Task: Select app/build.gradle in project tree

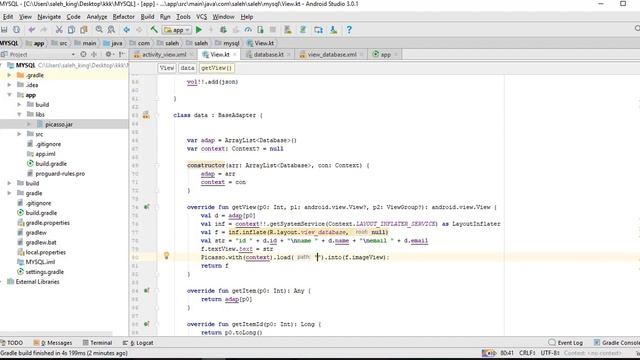Action: coord(51,164)
